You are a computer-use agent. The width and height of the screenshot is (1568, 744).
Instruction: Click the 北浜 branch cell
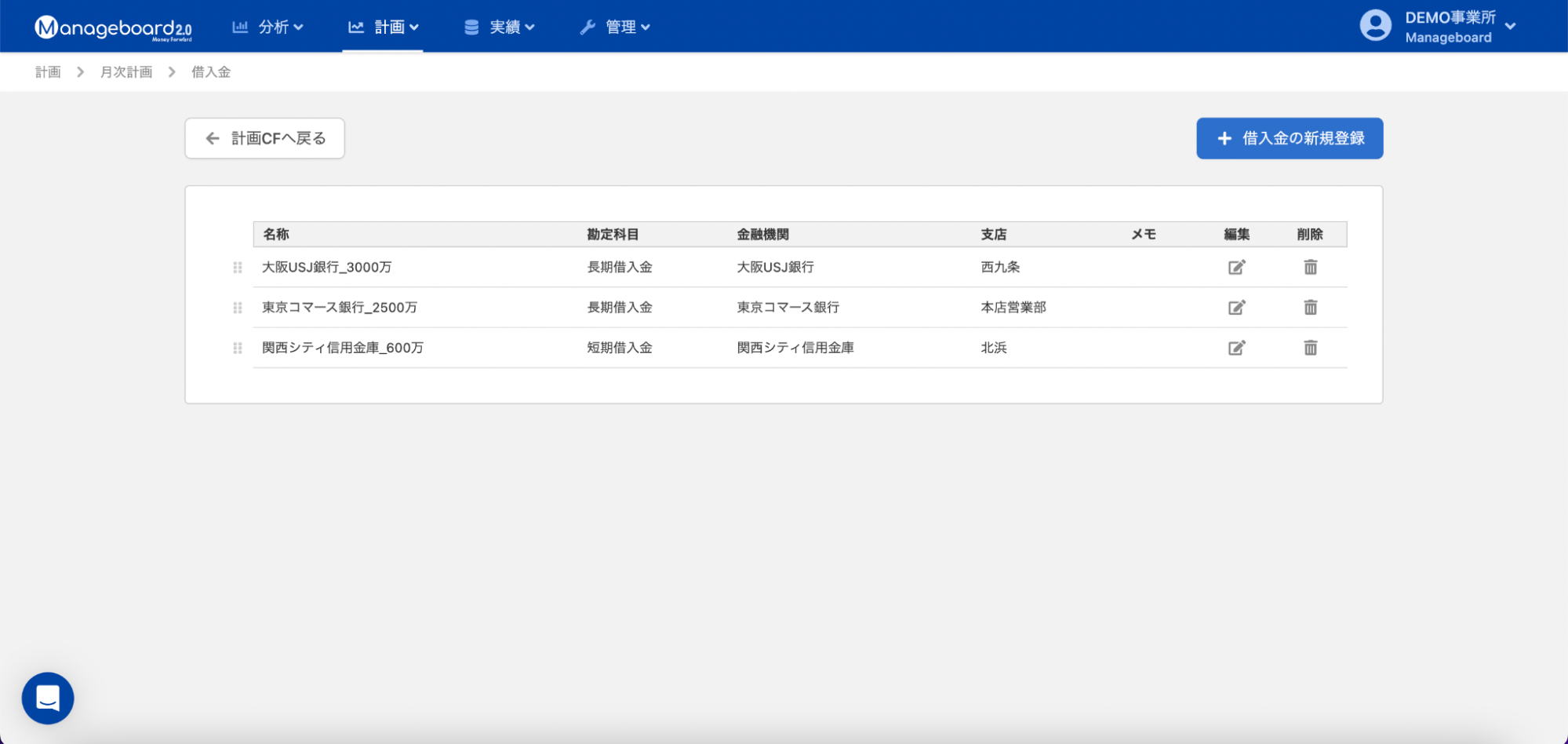994,347
